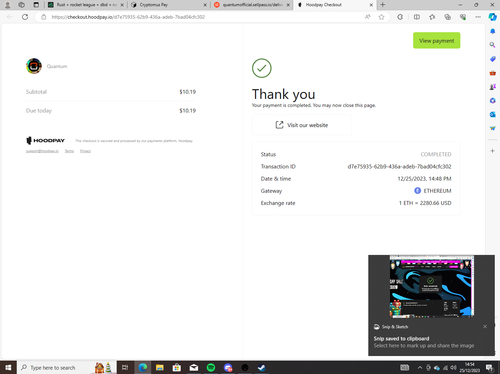Click the Due today amount $10.19
Screen dimensions: 500x374
pos(188,111)
